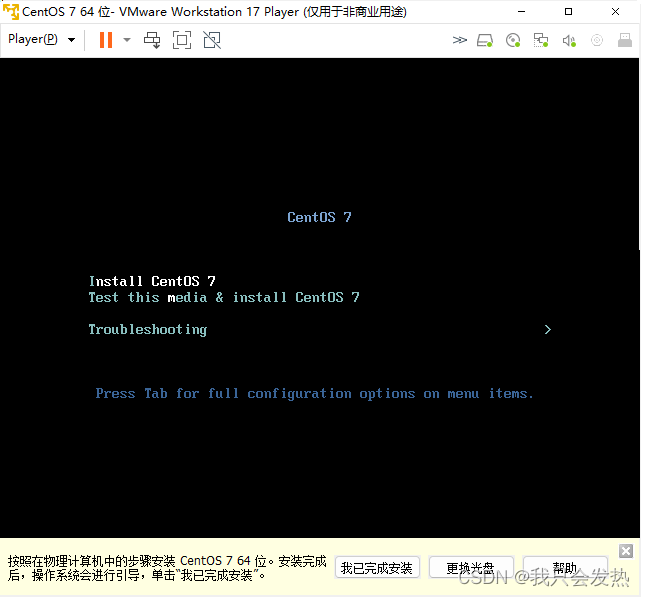Click the Press Tab configuration hint text

314,394
